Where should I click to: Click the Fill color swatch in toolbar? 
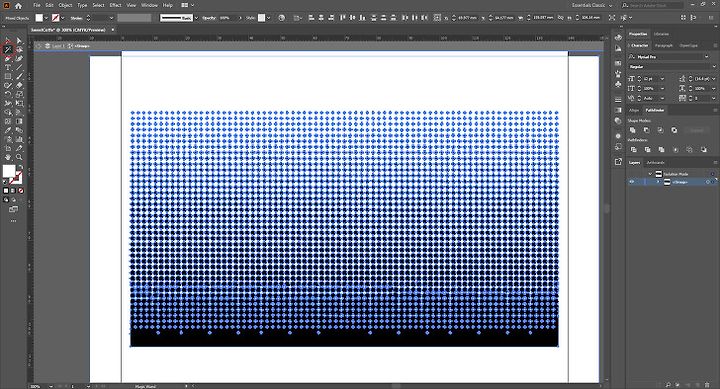coord(9,171)
